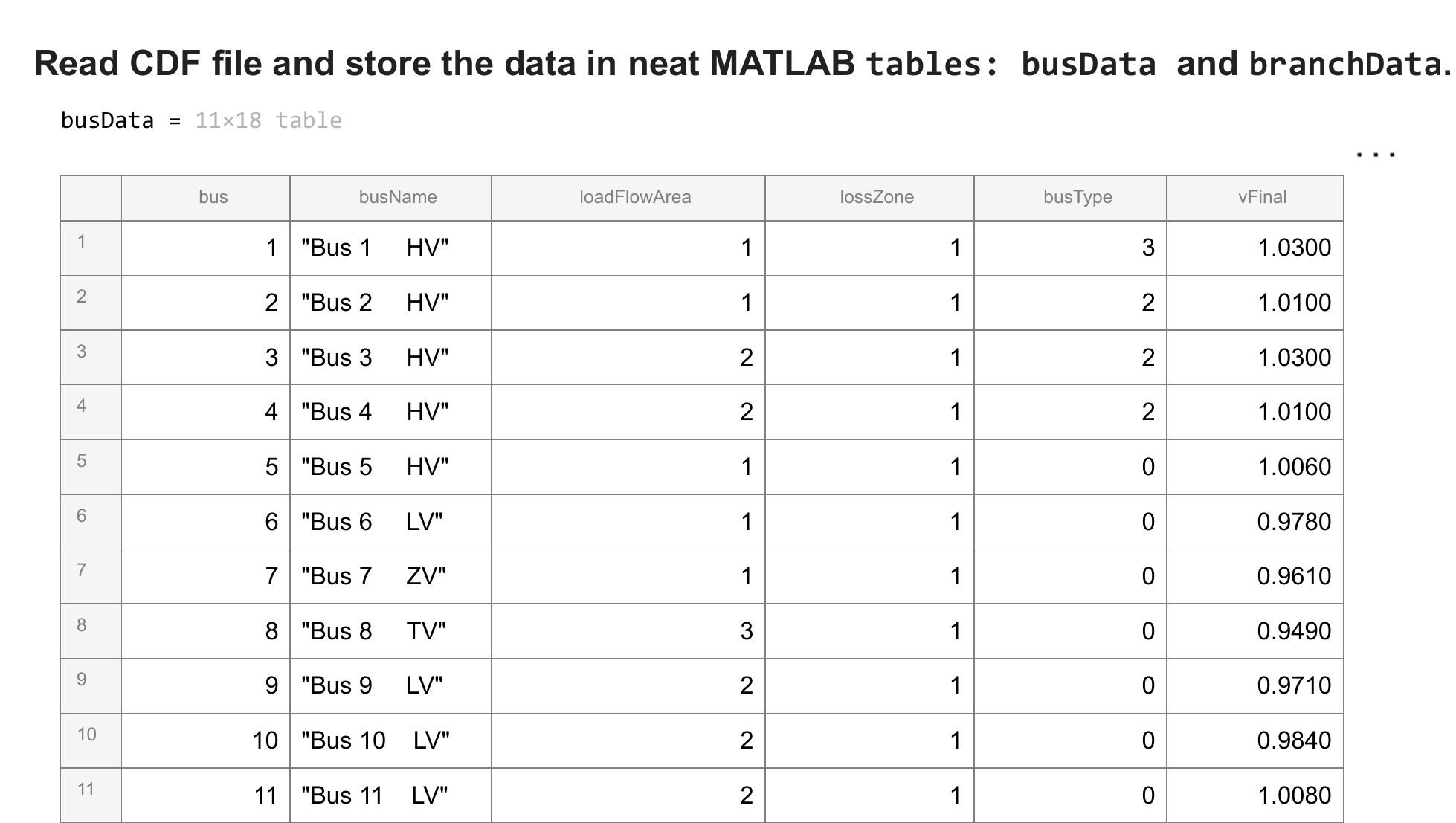Select row header number 6
Screen dimensions: 1456x823
click(91, 522)
